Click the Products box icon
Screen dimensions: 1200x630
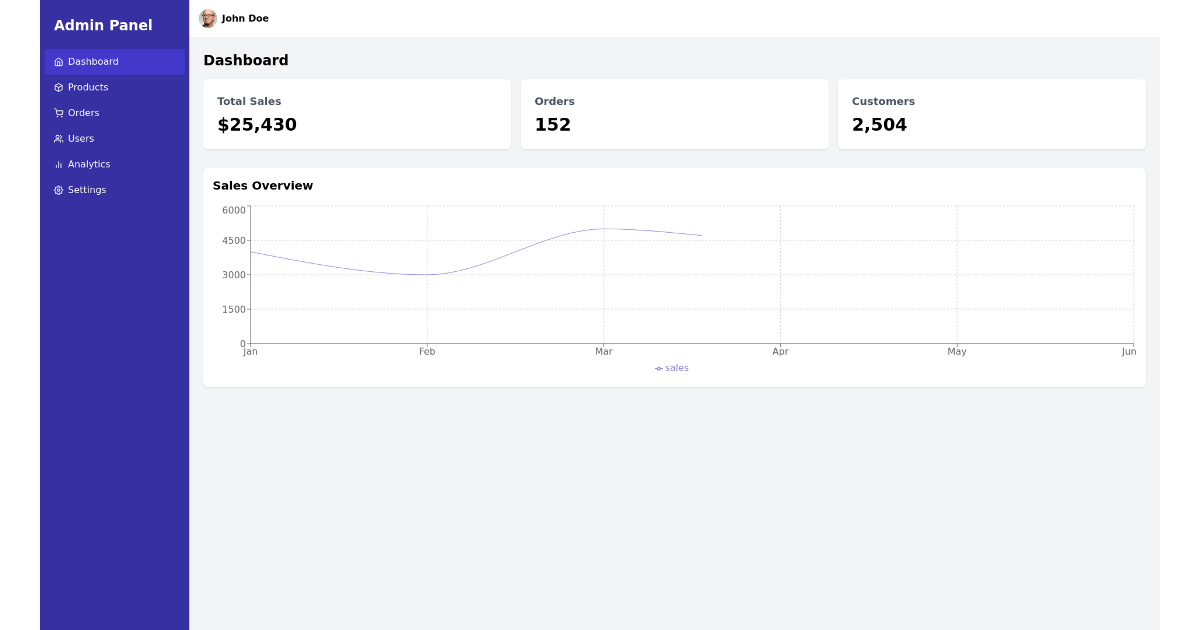[x=59, y=87]
